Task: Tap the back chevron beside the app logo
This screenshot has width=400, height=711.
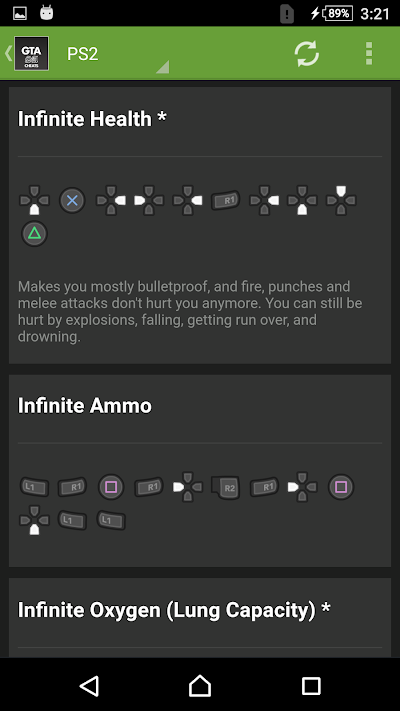Action: coord(8,54)
